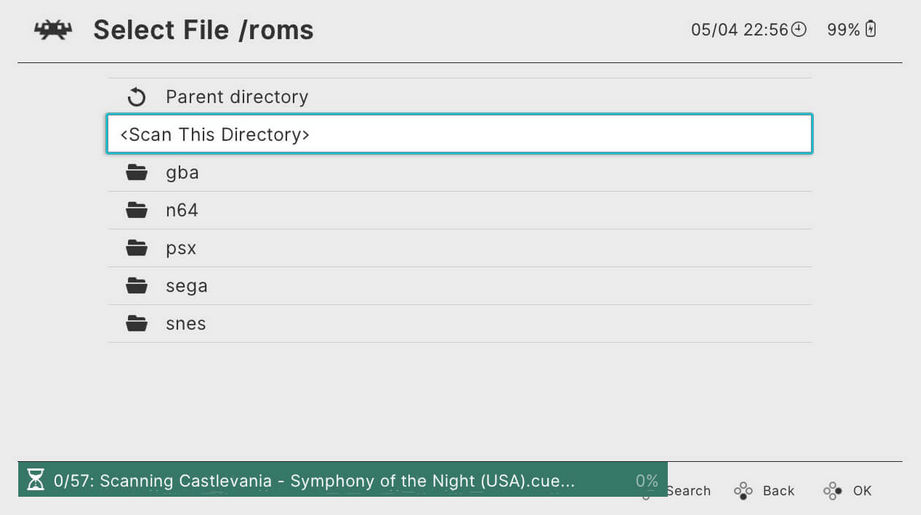921x515 pixels.
Task: Click the Back button hint
Action: click(764, 490)
